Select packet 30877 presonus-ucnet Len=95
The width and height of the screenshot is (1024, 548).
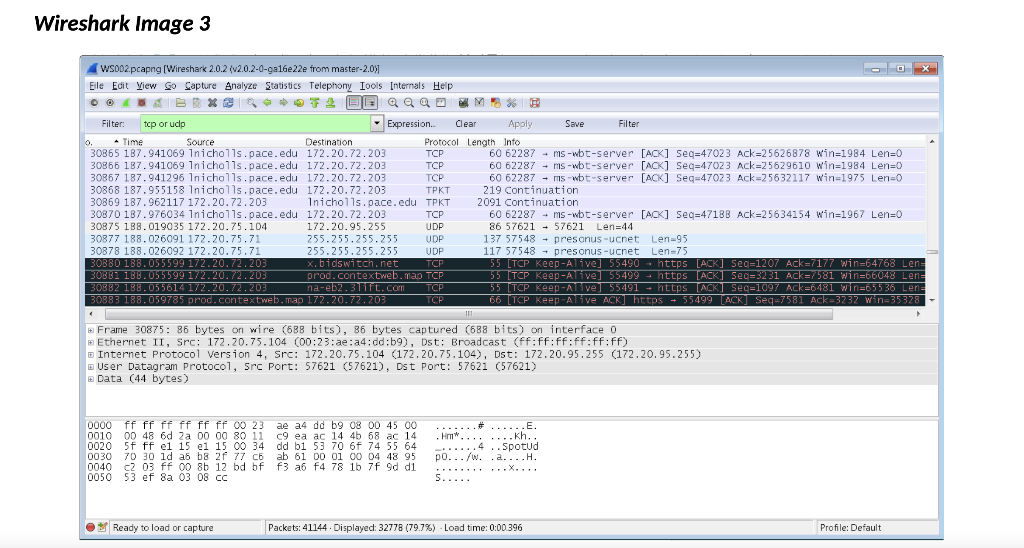pyautogui.click(x=505, y=239)
